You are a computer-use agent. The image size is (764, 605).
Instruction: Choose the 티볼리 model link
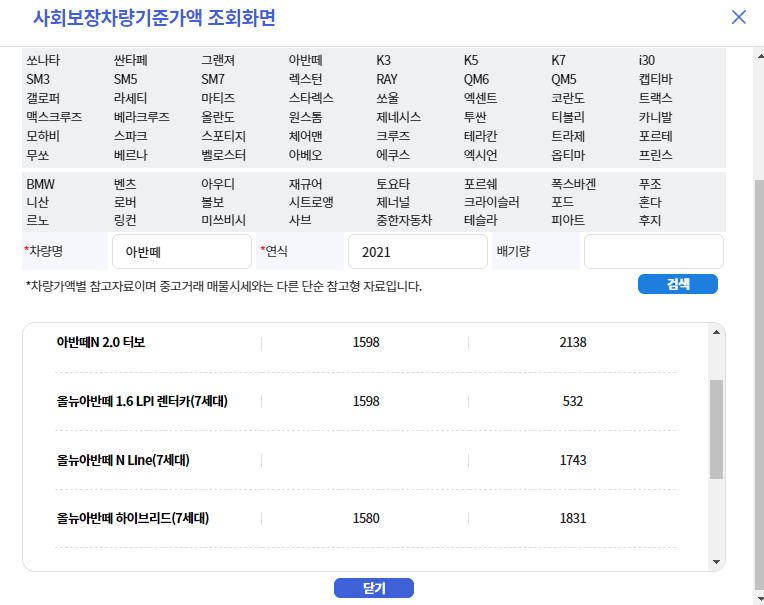click(x=568, y=117)
